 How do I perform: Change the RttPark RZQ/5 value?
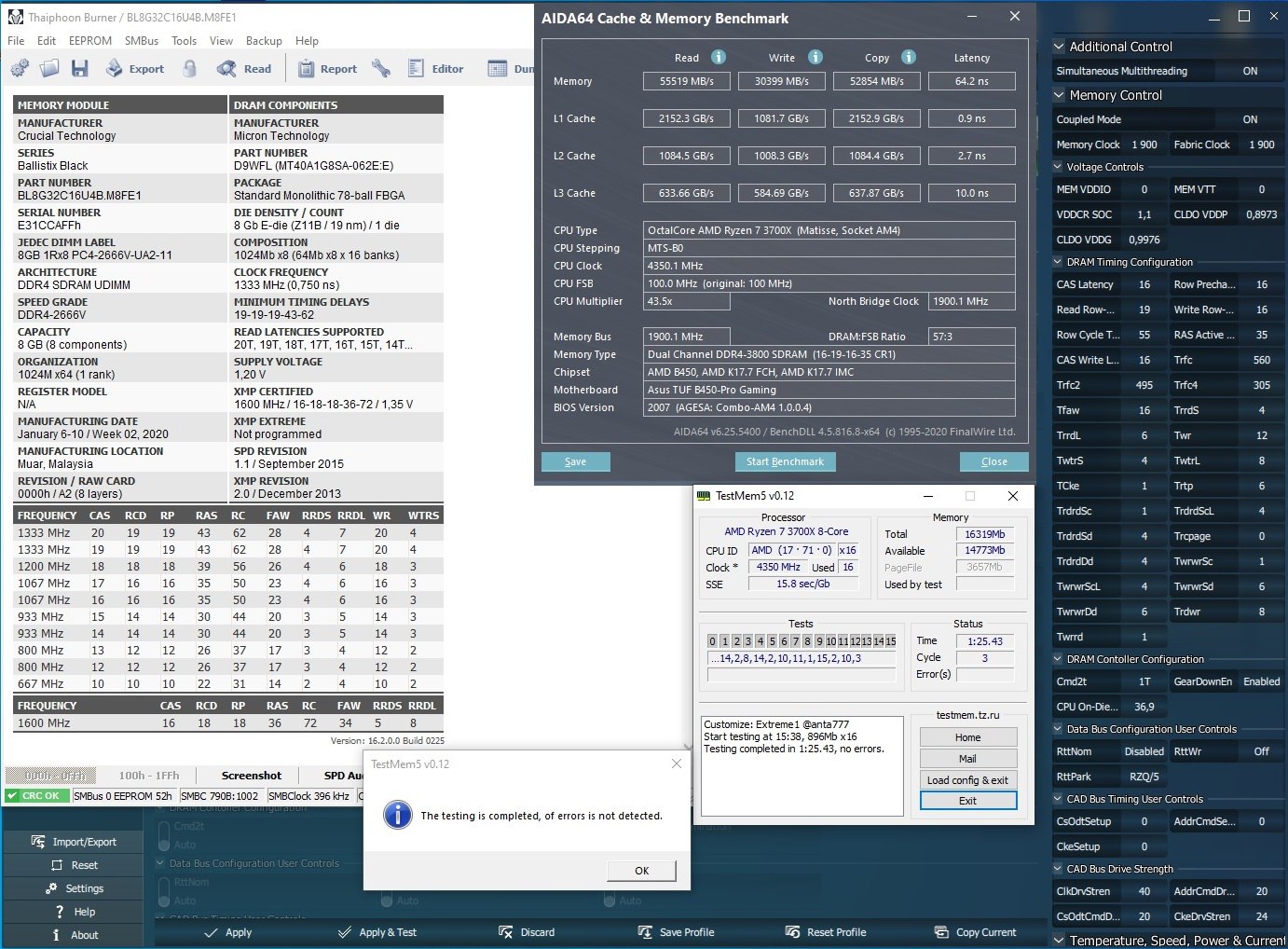pos(1144,777)
